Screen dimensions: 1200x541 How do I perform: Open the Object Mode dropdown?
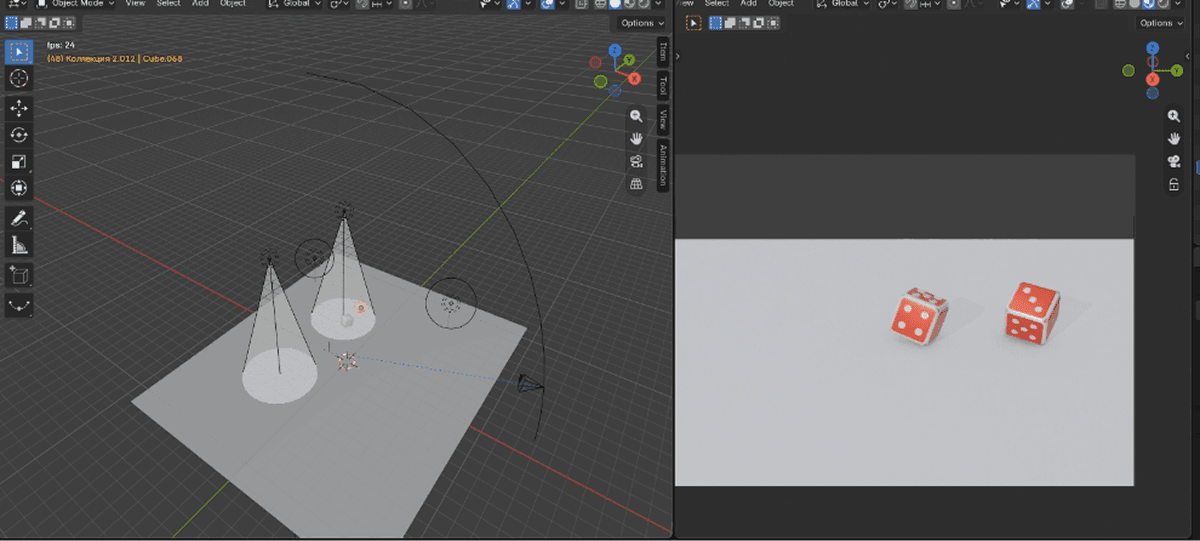(x=75, y=4)
